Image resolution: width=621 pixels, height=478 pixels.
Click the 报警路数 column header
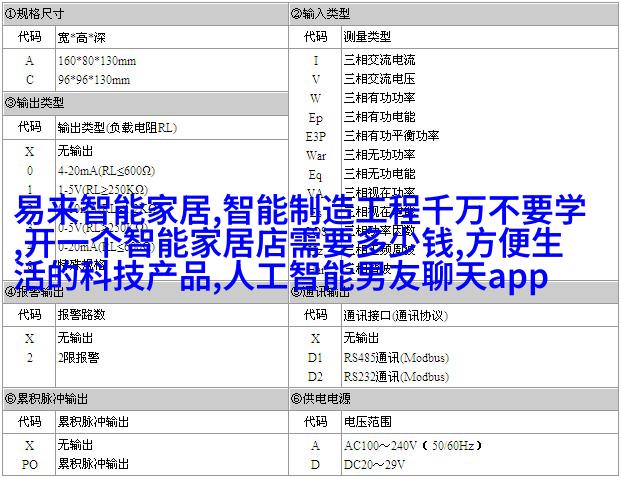(82, 314)
